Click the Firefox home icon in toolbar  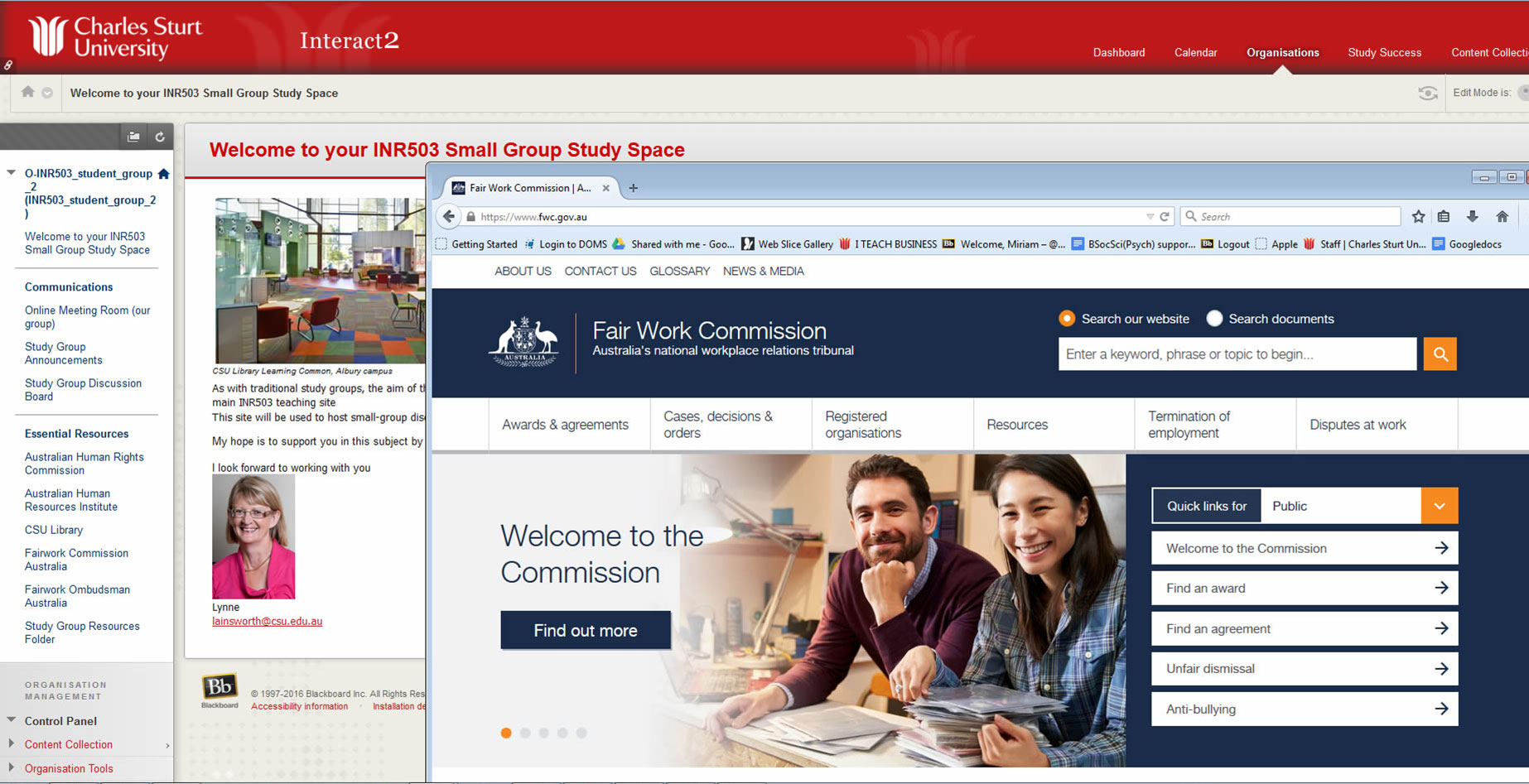click(1502, 216)
